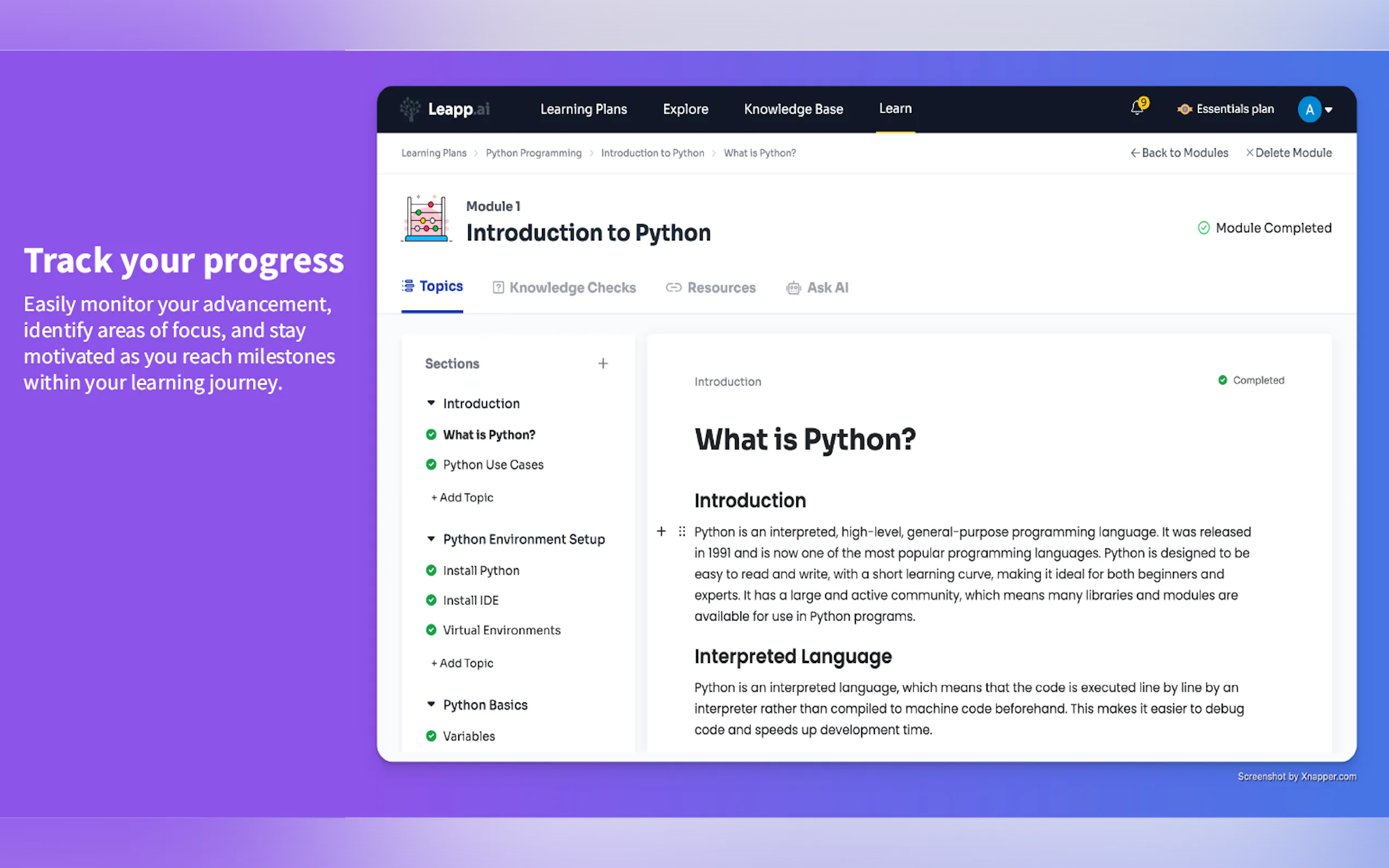Click the plus icon left of the paragraph

point(662,532)
